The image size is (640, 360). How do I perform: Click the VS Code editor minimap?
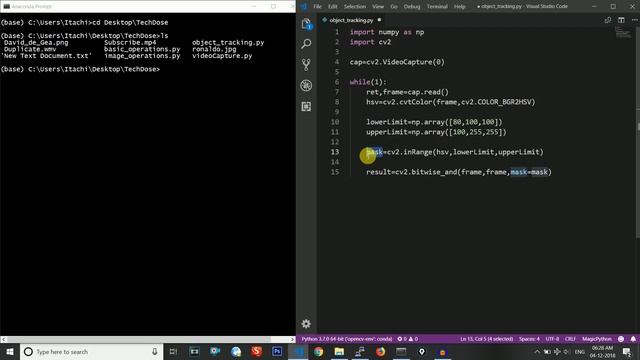tap(623, 32)
